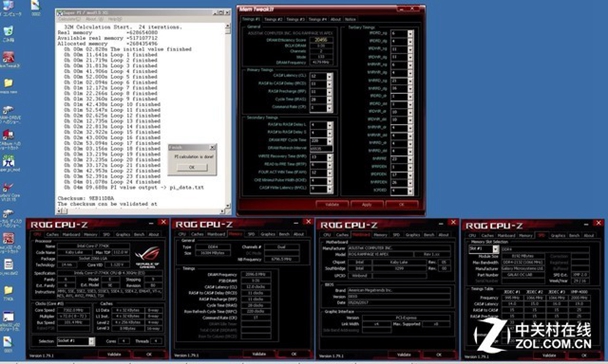Switch to Timings #2 tab in Mem TweakIt
The width and height of the screenshot is (608, 364).
point(273,19)
